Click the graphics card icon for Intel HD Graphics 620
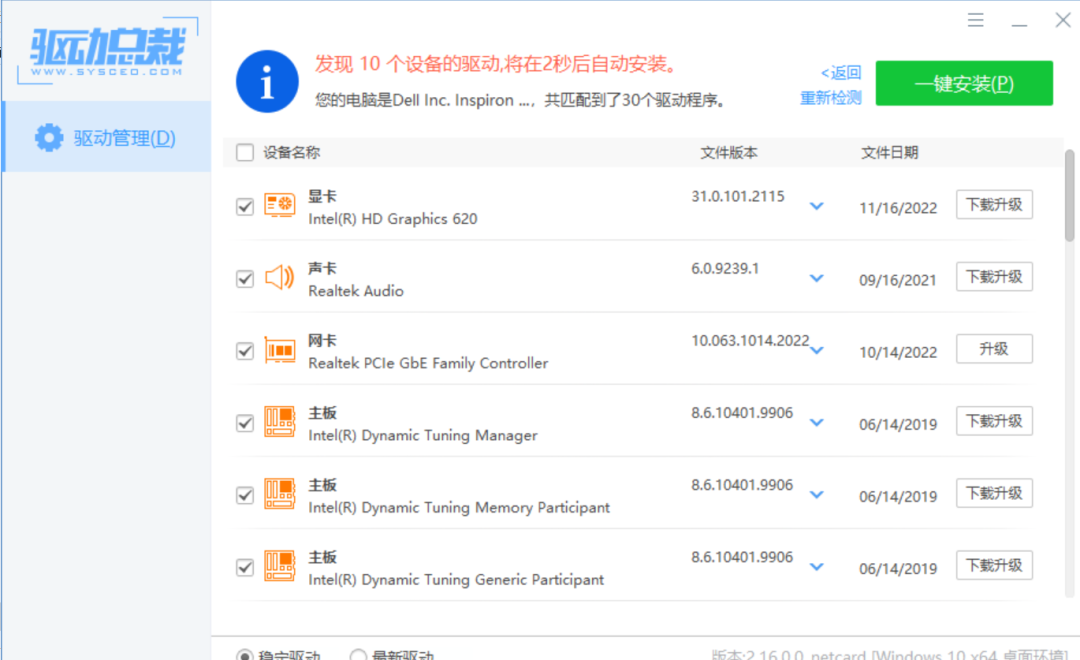The image size is (1080, 660). tap(280, 205)
